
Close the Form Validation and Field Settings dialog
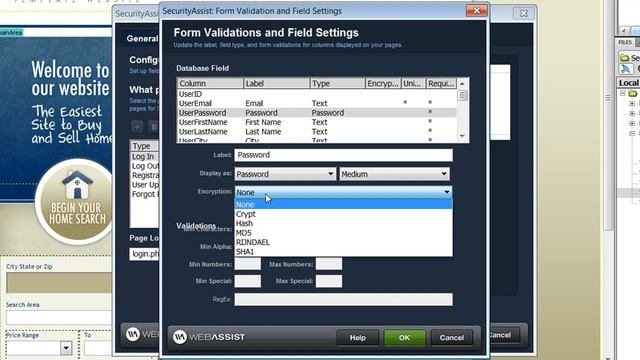pos(476,11)
